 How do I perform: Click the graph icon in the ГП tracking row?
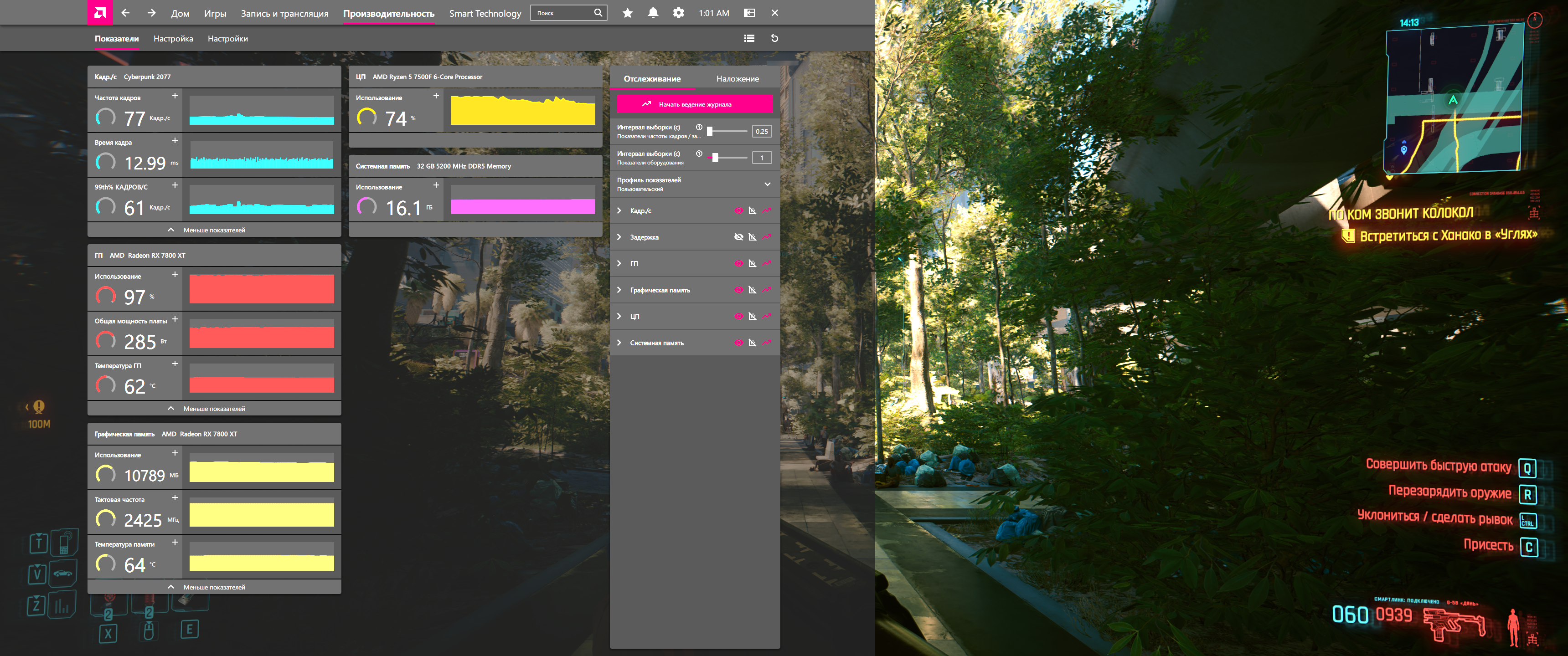tap(753, 263)
